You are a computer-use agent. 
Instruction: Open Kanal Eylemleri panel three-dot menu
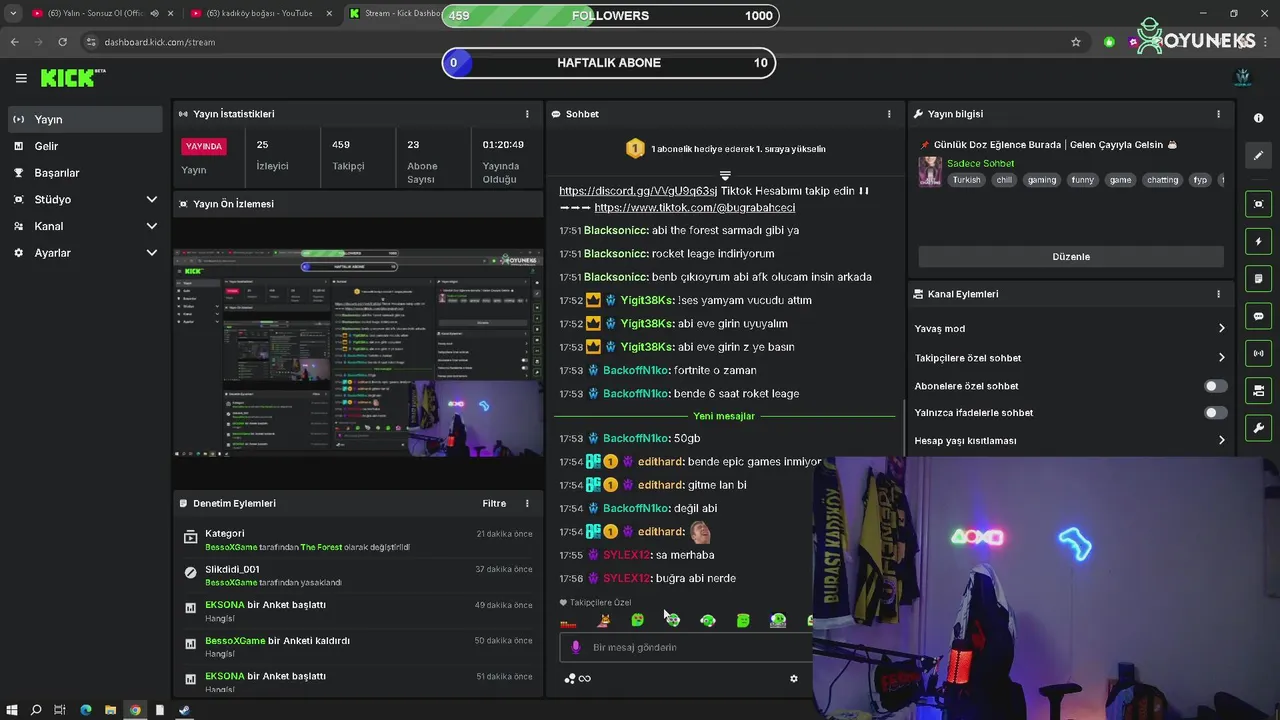pos(1218,294)
